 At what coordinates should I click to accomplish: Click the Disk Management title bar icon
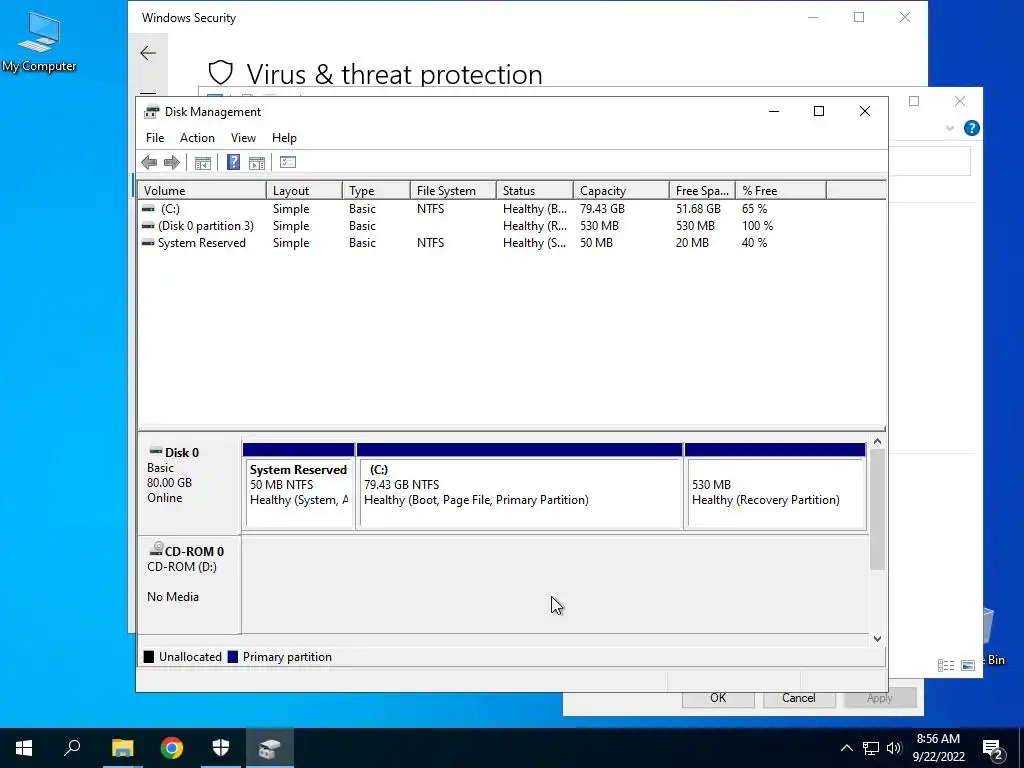(x=152, y=112)
